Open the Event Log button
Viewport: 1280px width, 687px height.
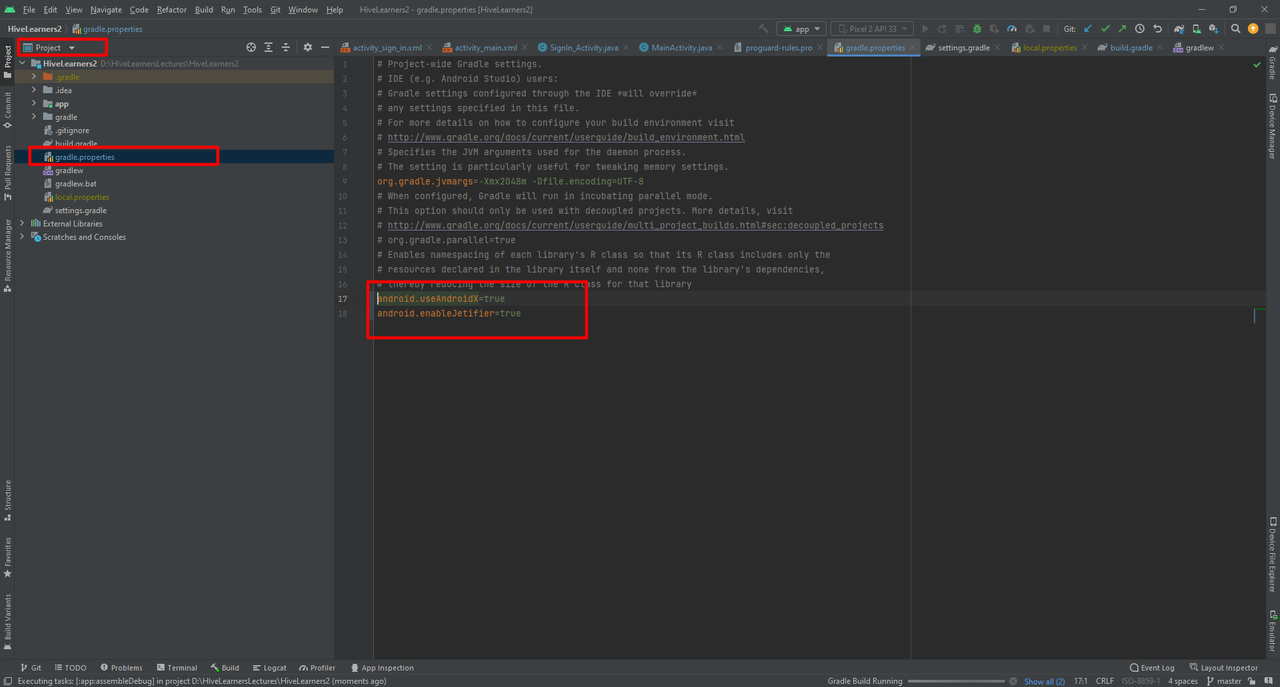click(x=1152, y=668)
